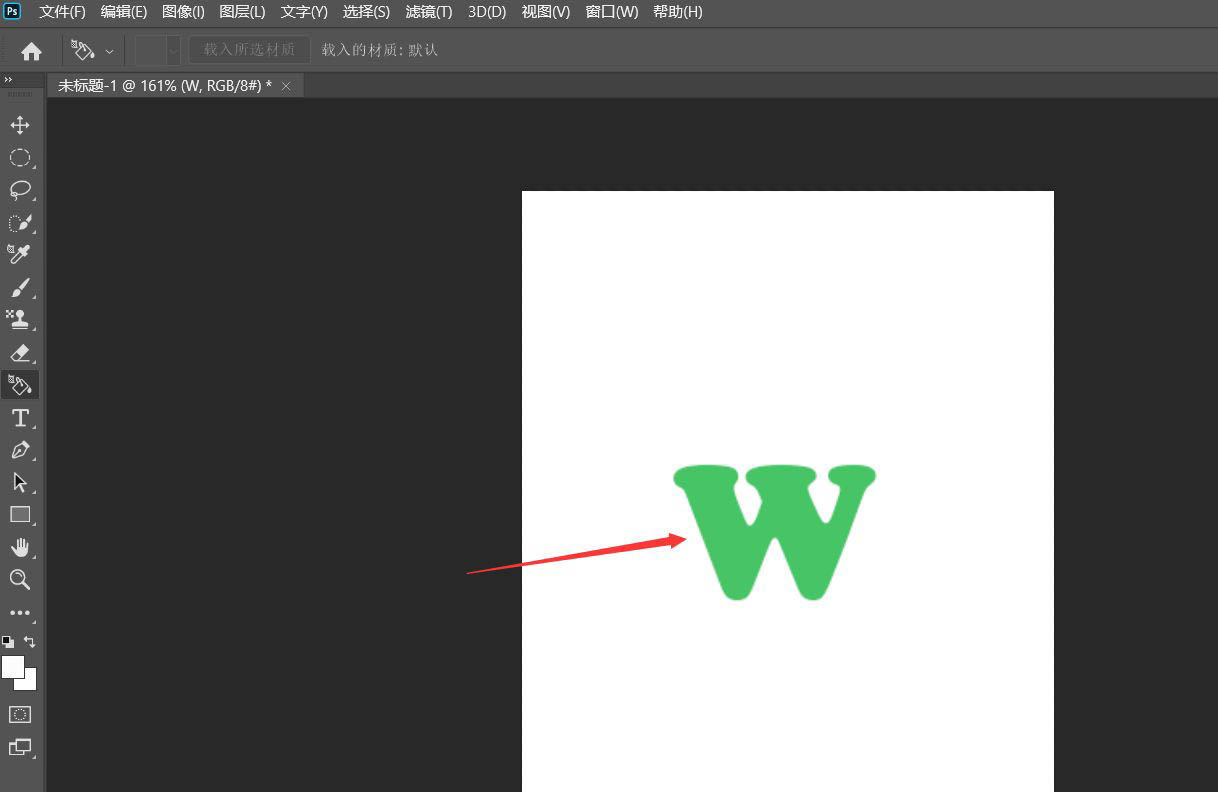Select the Eyedropper tool

[20, 255]
